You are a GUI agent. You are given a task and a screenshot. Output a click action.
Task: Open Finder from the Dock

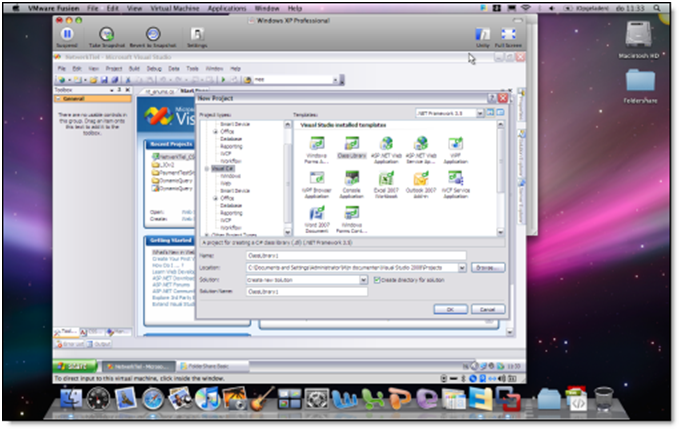pyautogui.click(x=71, y=399)
